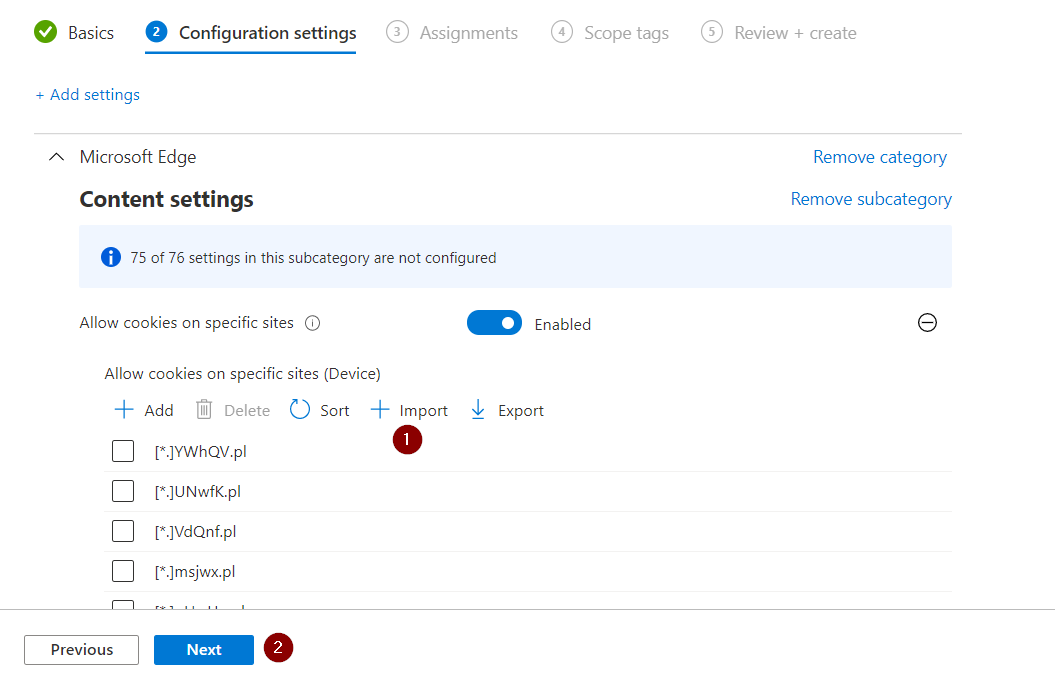1055x680 pixels.
Task: Tick the [*.]msjwx.pl checkbox
Action: tap(123, 571)
